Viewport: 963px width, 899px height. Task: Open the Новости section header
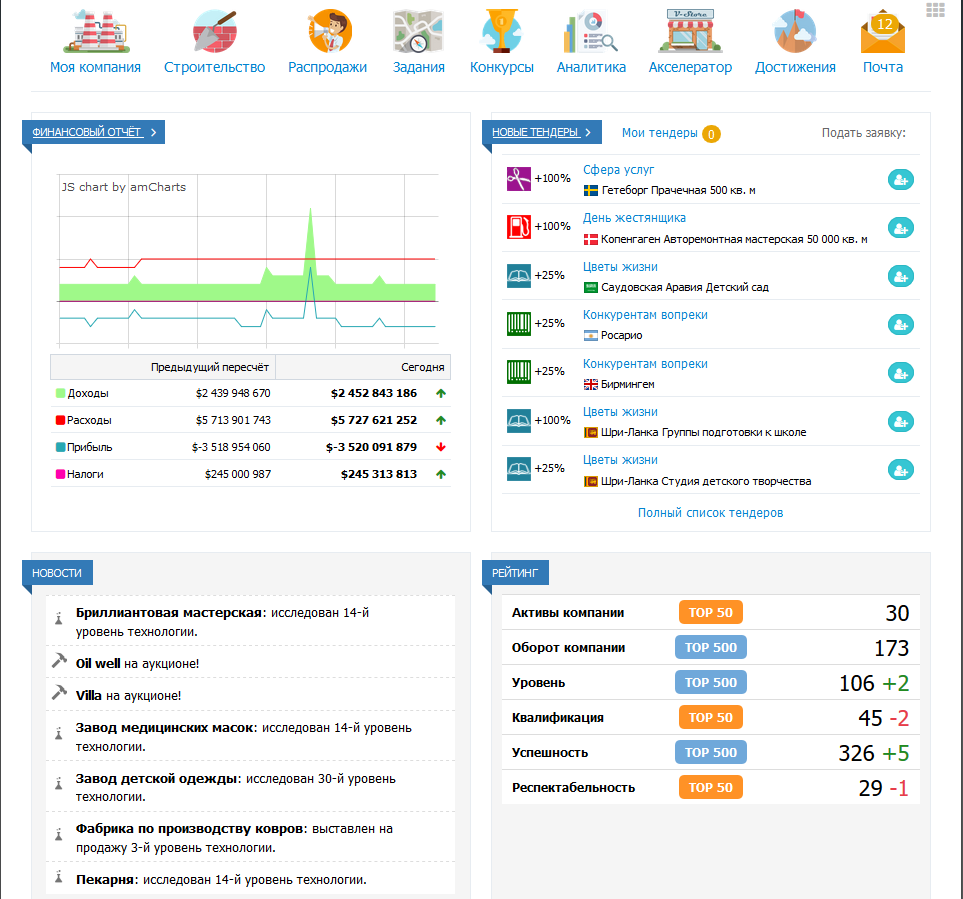(57, 573)
